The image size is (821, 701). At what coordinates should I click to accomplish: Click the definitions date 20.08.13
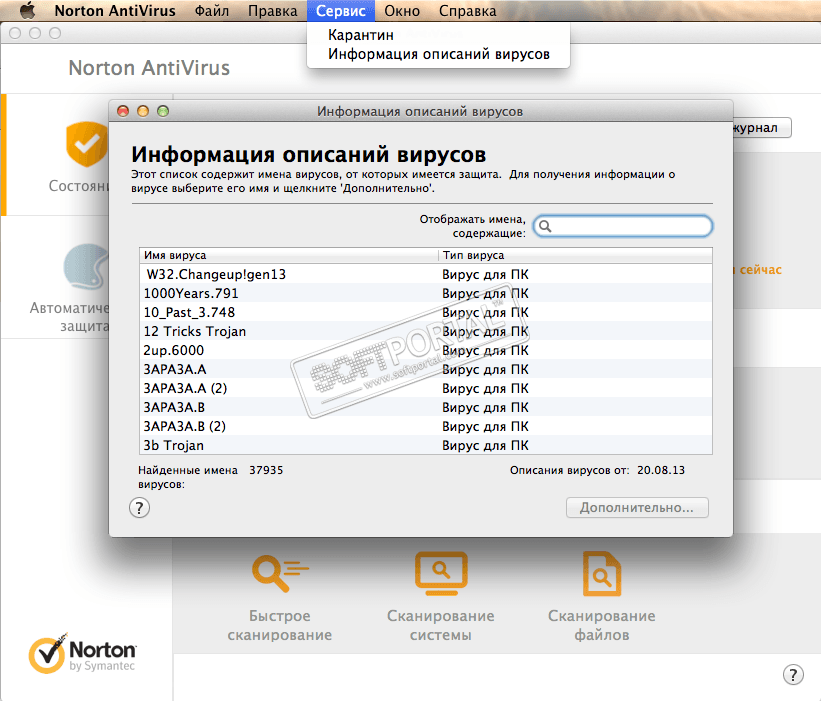[661, 470]
